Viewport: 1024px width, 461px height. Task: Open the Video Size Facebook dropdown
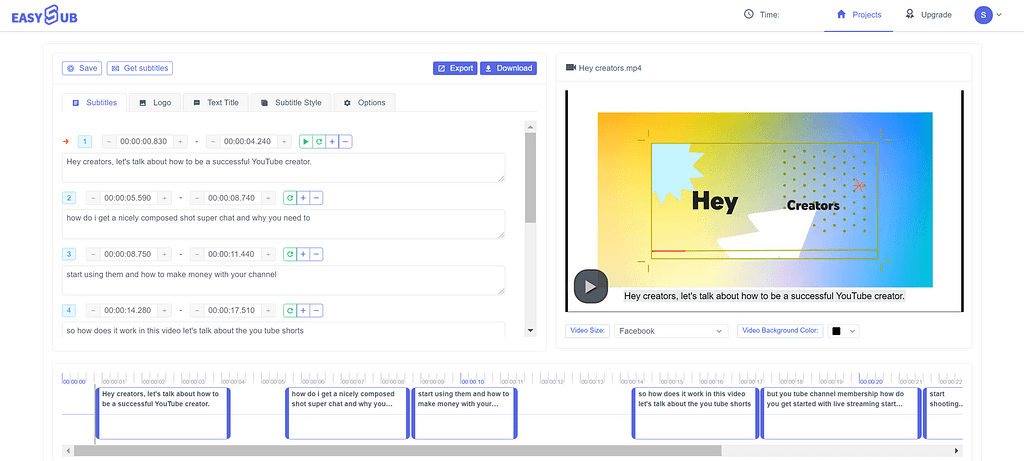[x=671, y=331]
